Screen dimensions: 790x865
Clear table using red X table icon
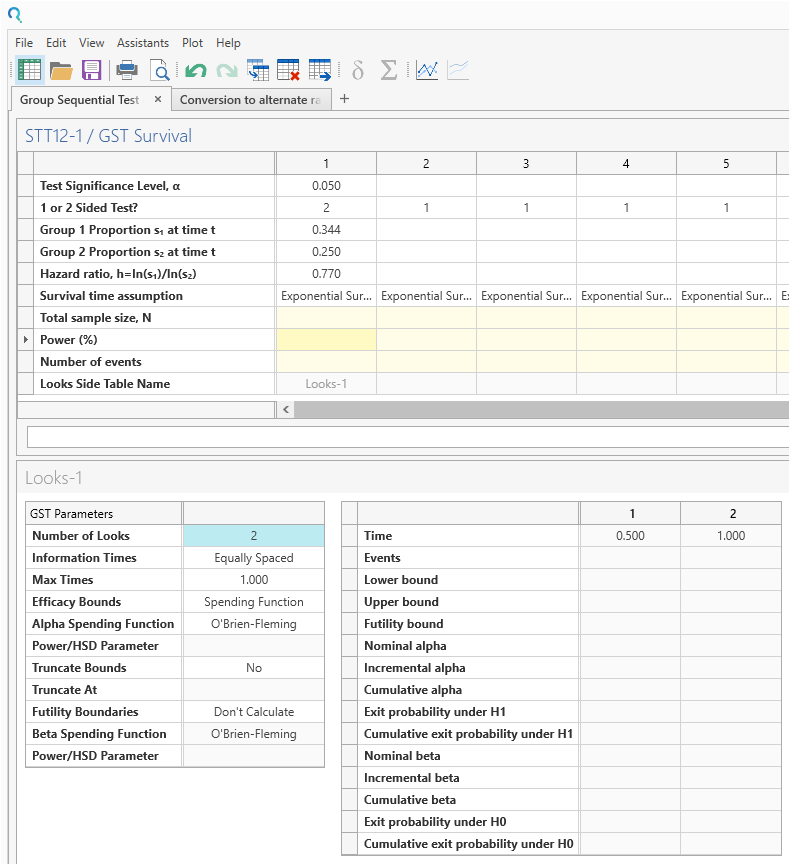(288, 70)
